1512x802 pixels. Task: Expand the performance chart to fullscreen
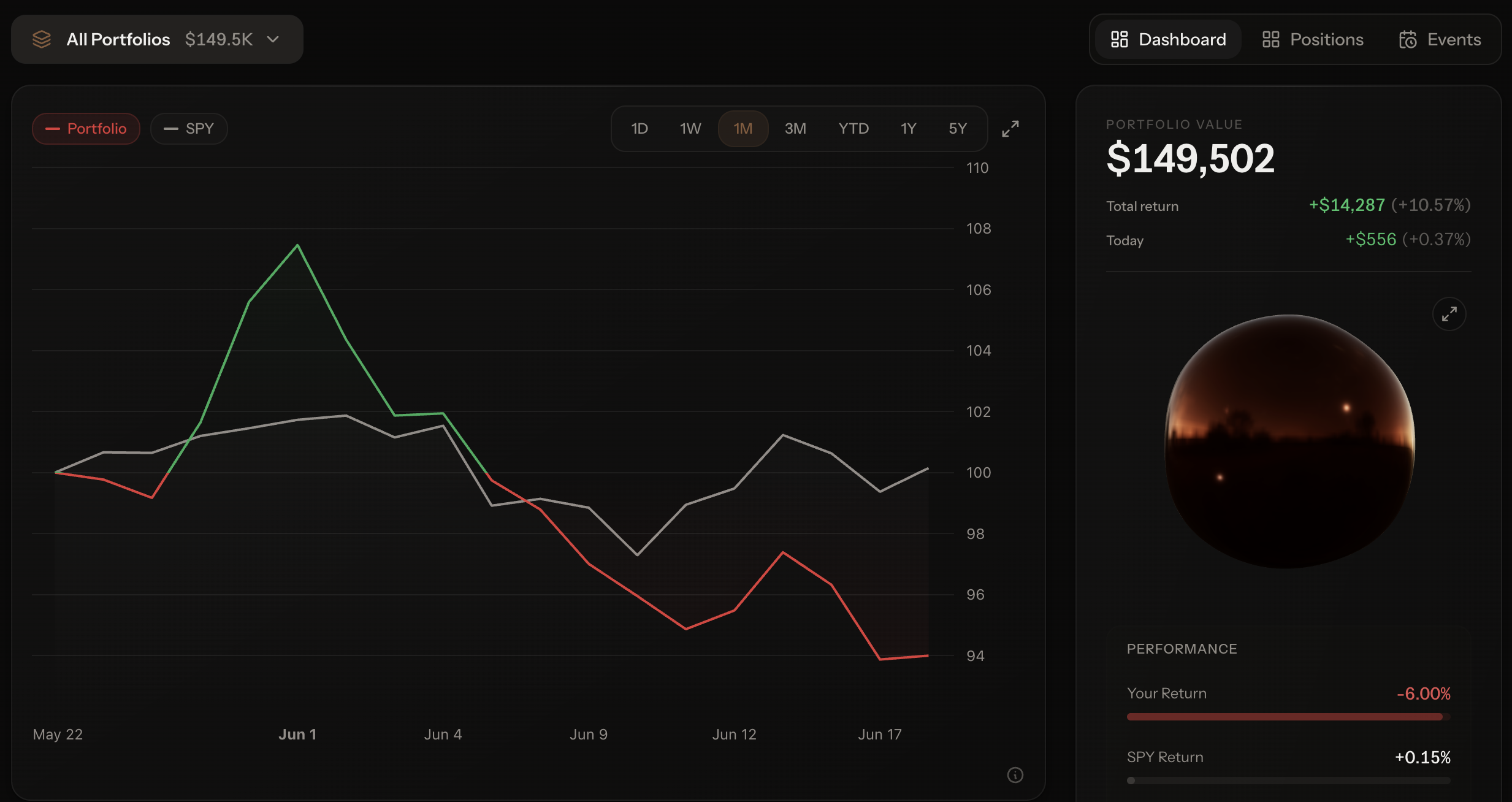coord(1010,129)
